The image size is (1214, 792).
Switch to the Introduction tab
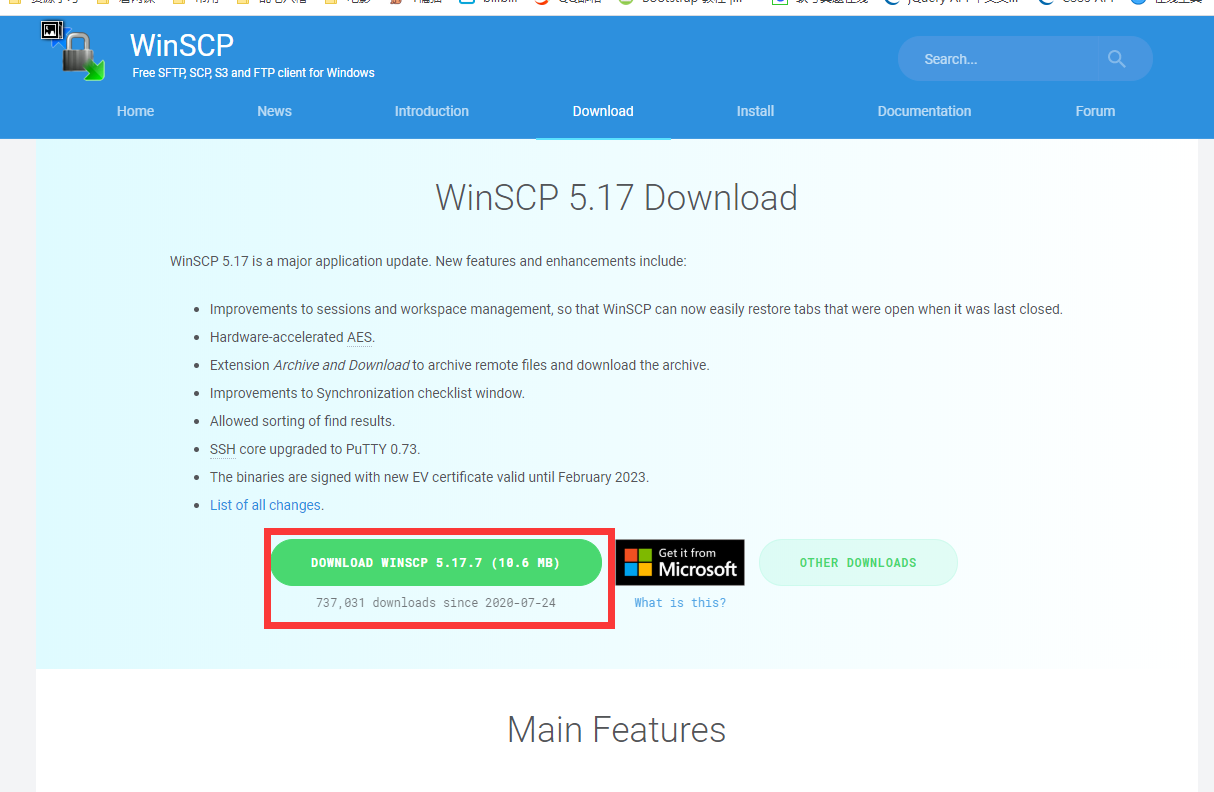[x=431, y=111]
